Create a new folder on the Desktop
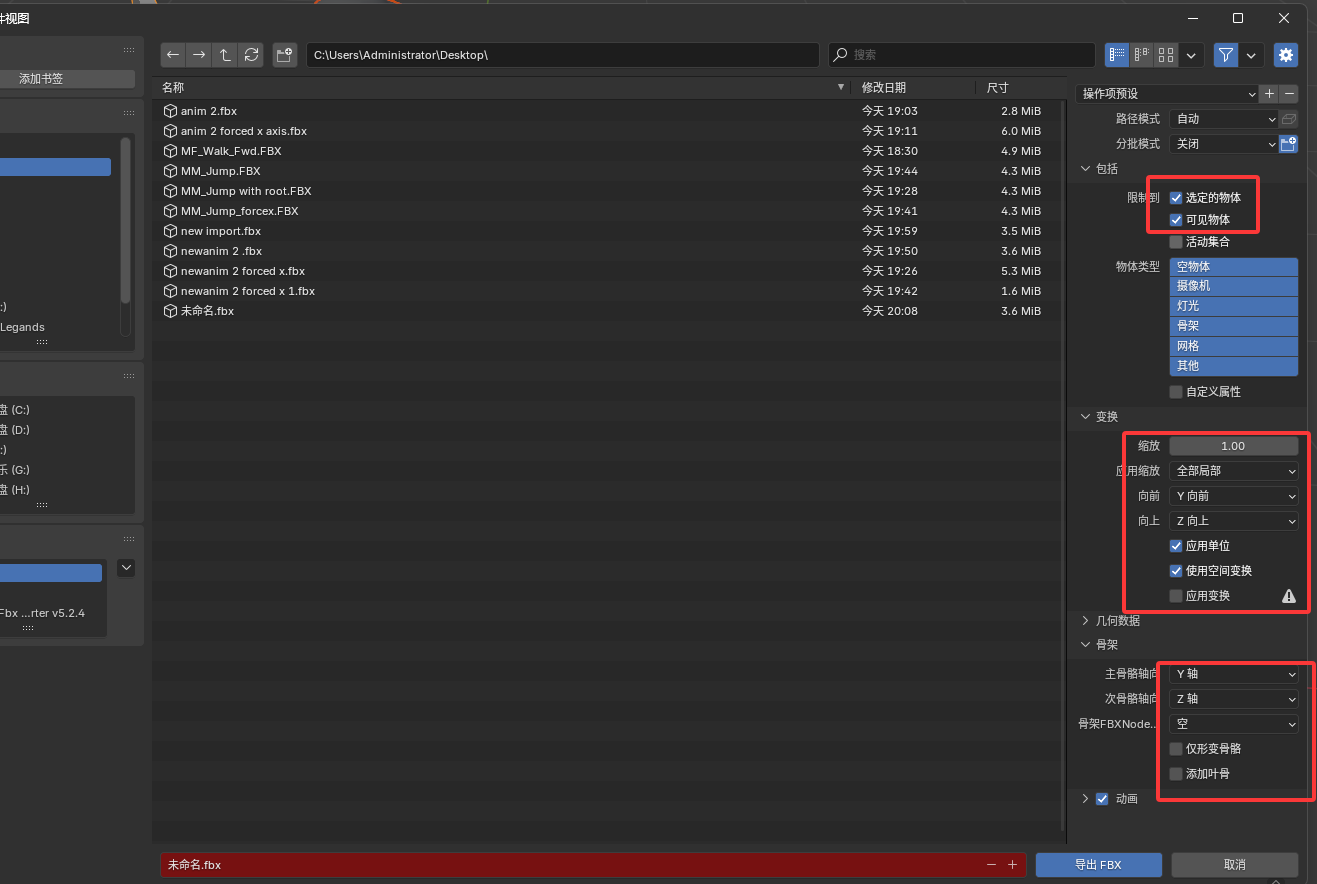Image resolution: width=1317 pixels, height=884 pixels. pyautogui.click(x=285, y=55)
